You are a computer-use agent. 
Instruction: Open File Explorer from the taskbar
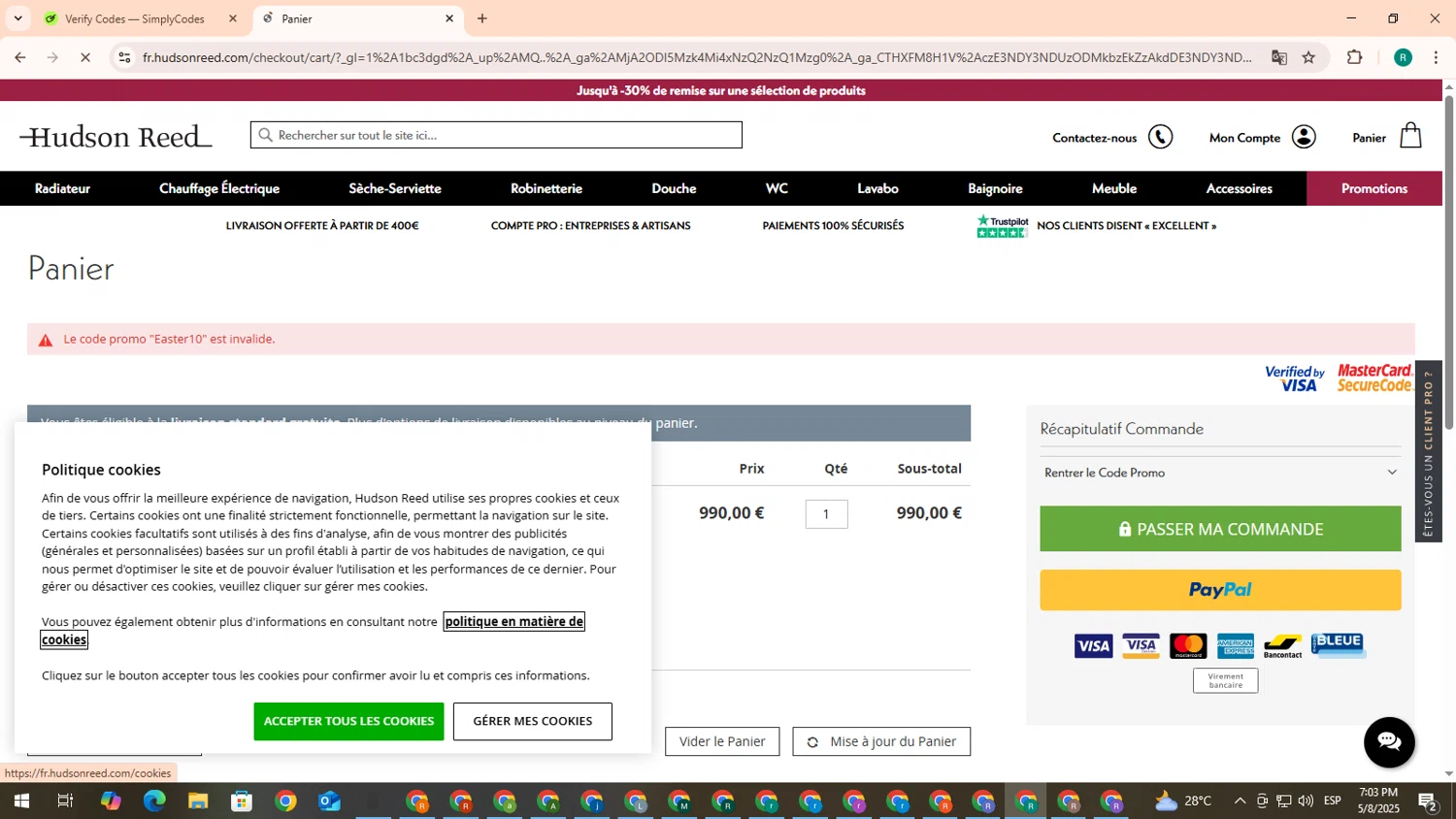[x=198, y=801]
